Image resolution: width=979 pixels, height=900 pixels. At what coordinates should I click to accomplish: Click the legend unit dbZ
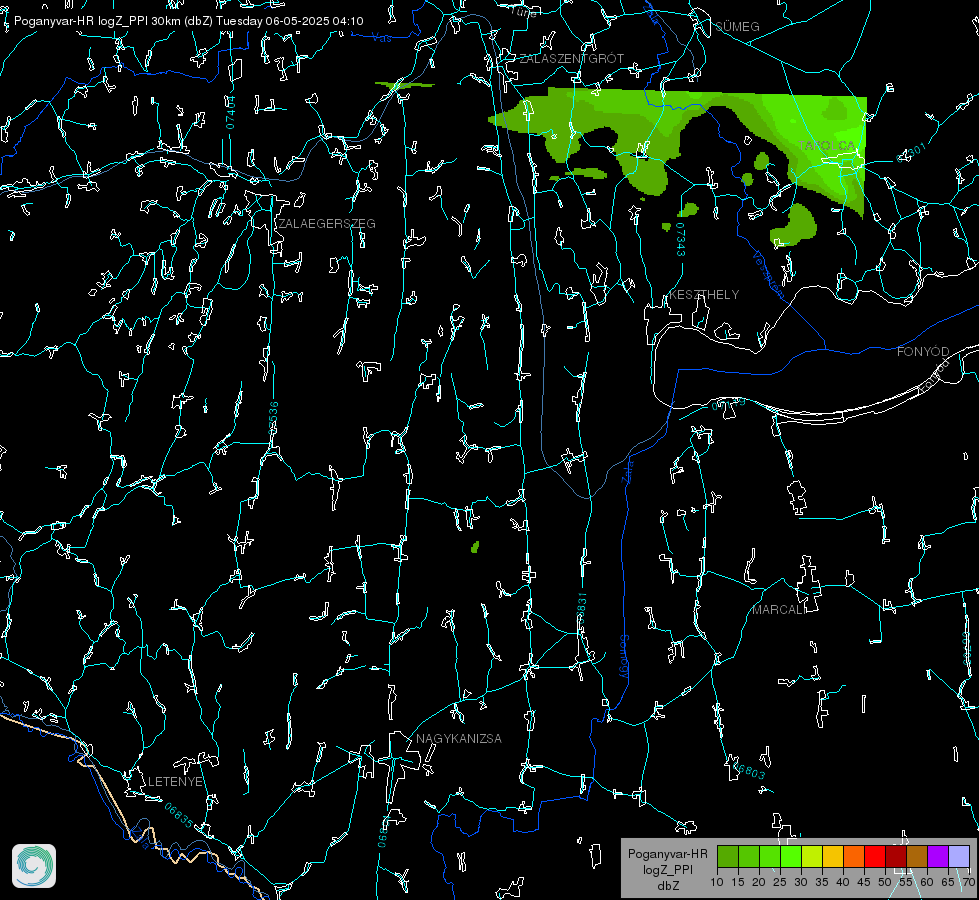click(668, 886)
